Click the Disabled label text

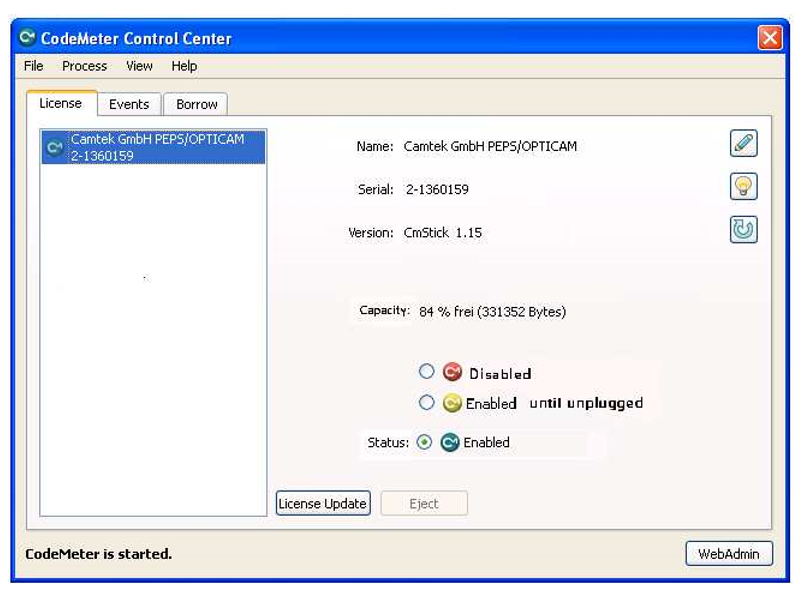500,374
